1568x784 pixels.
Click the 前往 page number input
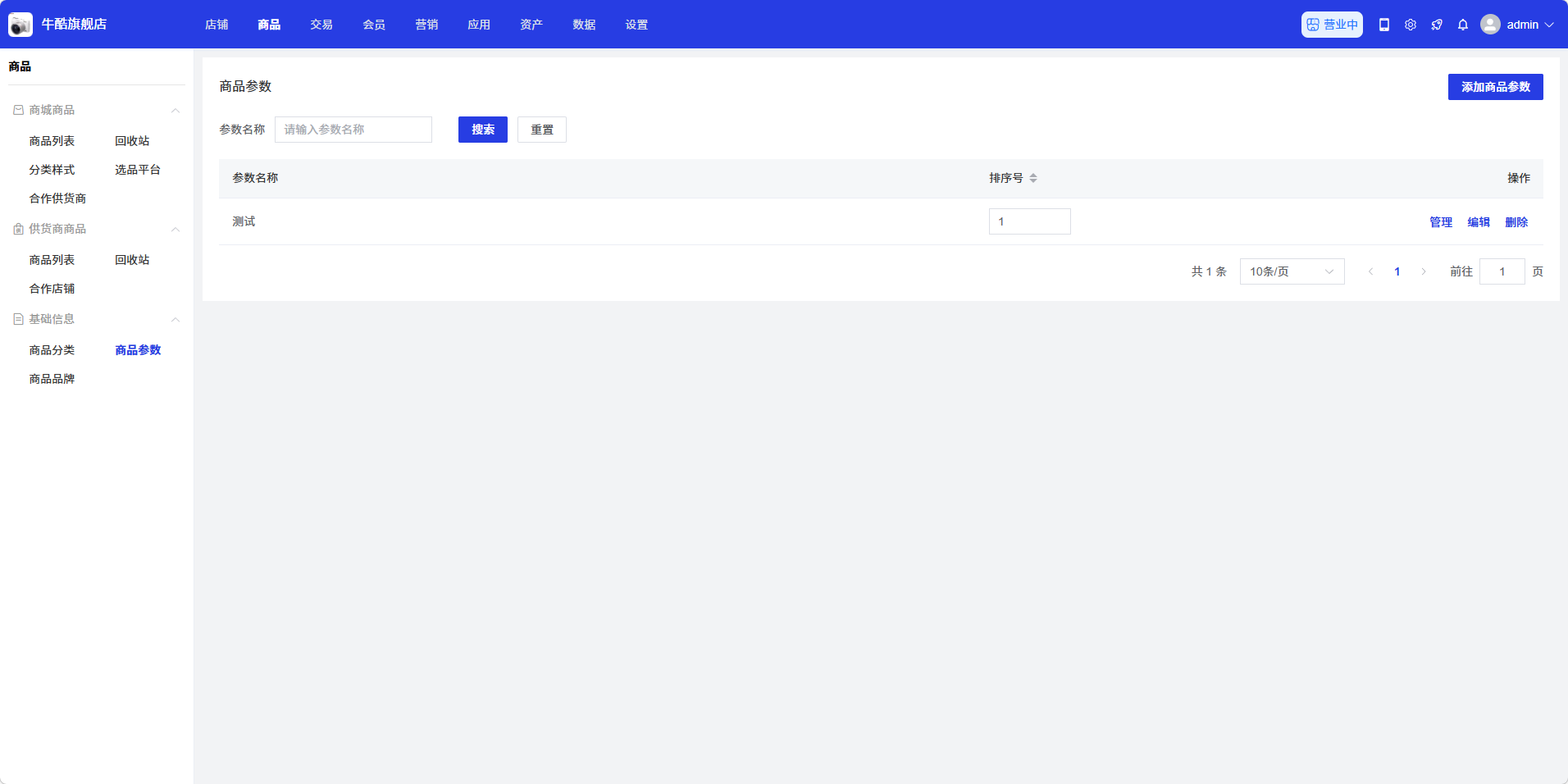[x=1502, y=271]
